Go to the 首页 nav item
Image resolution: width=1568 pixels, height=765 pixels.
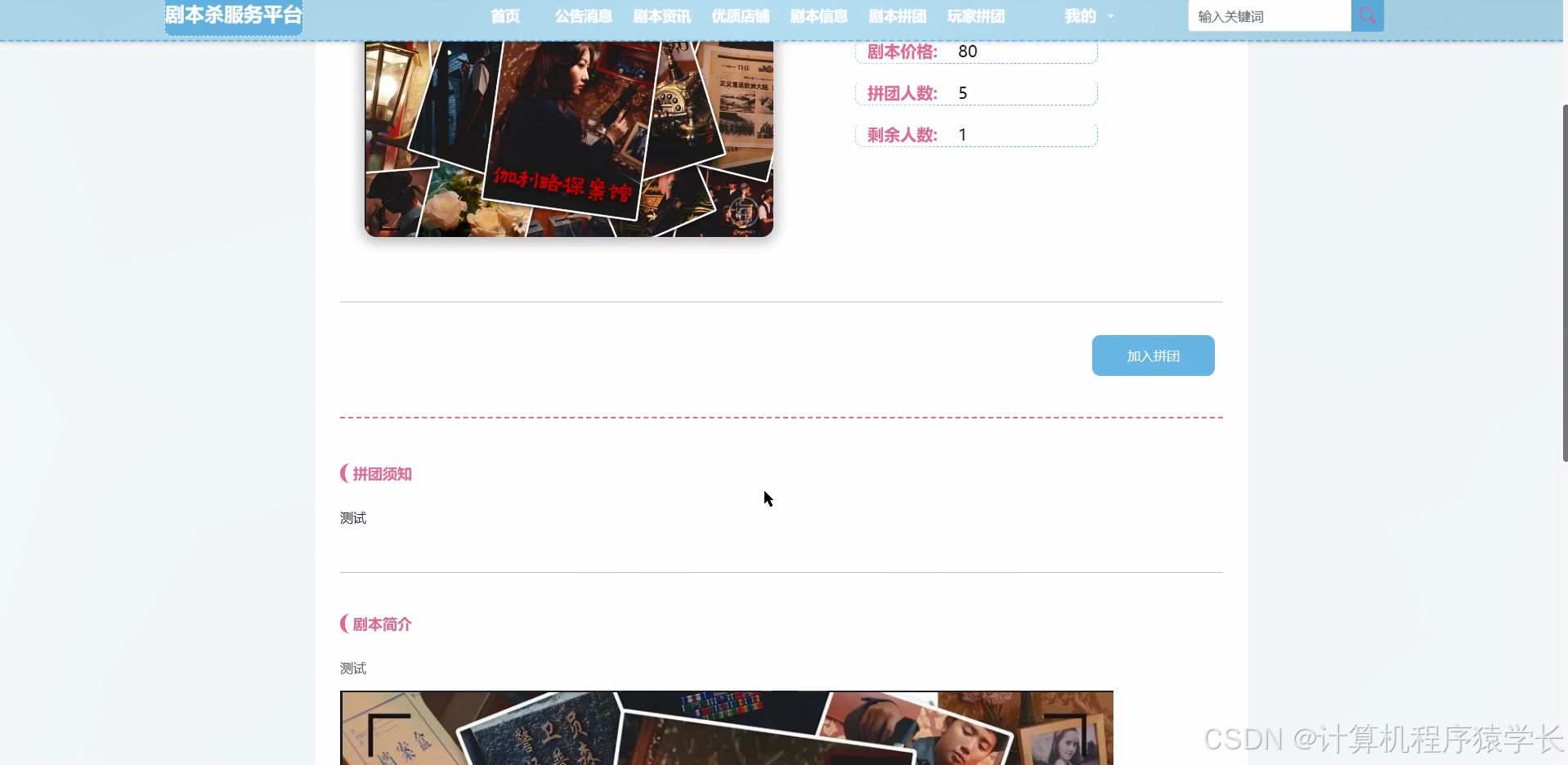coord(505,16)
